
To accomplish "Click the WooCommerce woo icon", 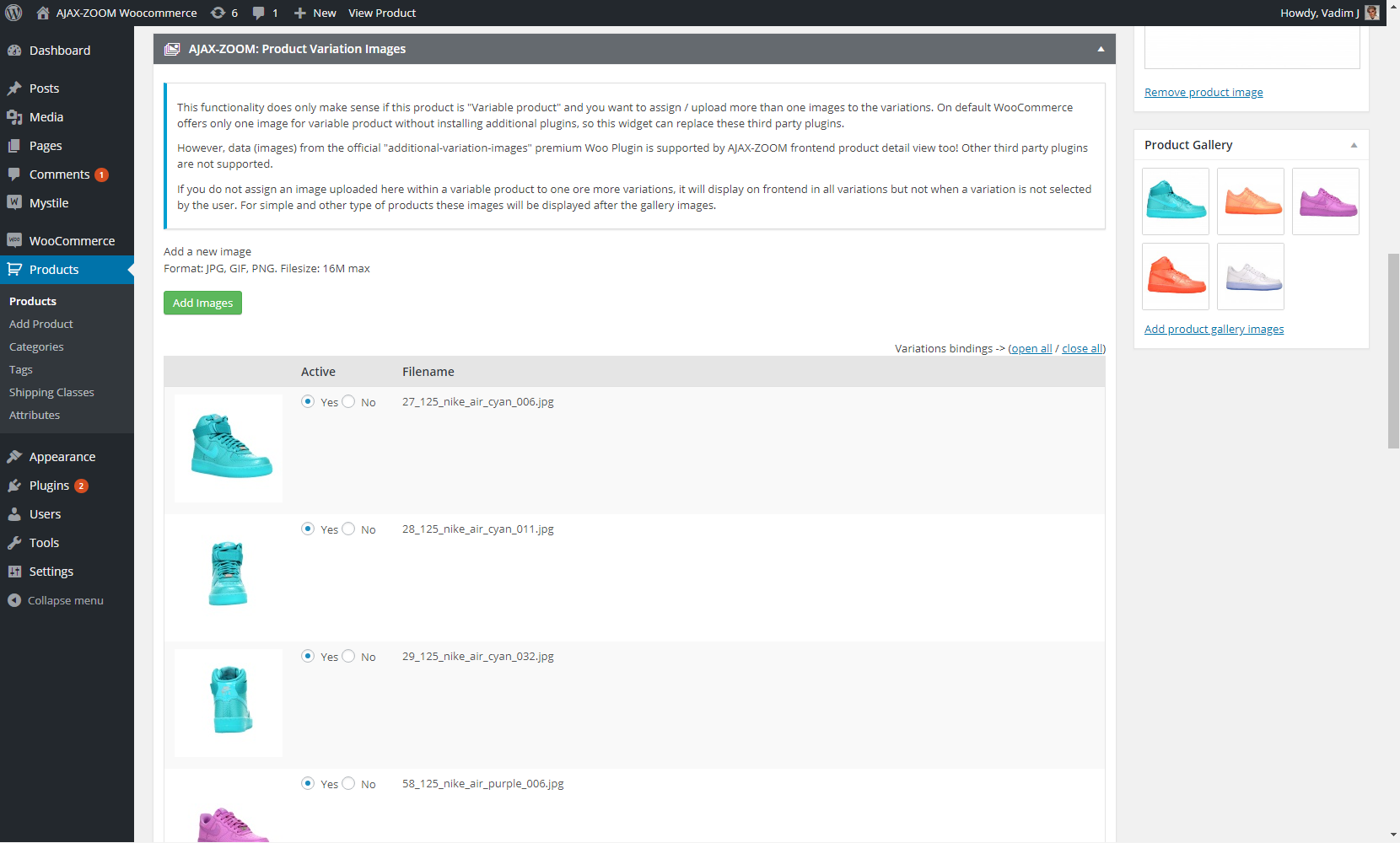I will (14, 241).
